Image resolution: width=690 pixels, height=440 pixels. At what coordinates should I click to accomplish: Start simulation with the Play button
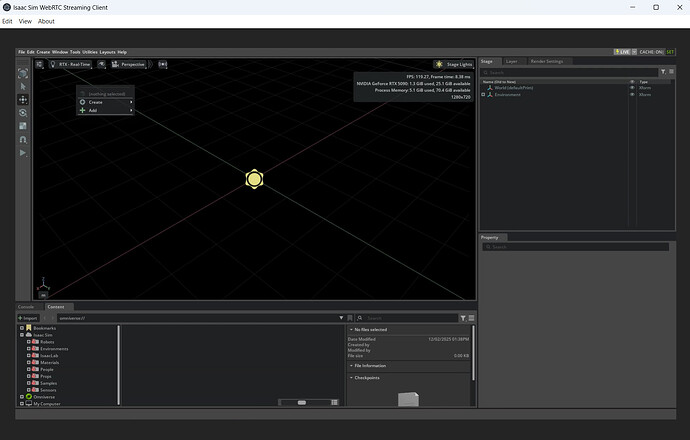[23, 153]
